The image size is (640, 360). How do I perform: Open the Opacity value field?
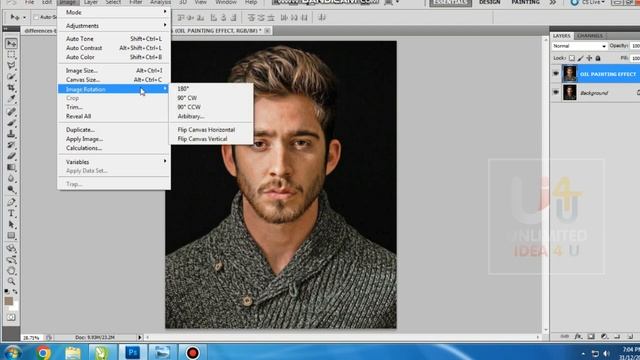click(635, 46)
